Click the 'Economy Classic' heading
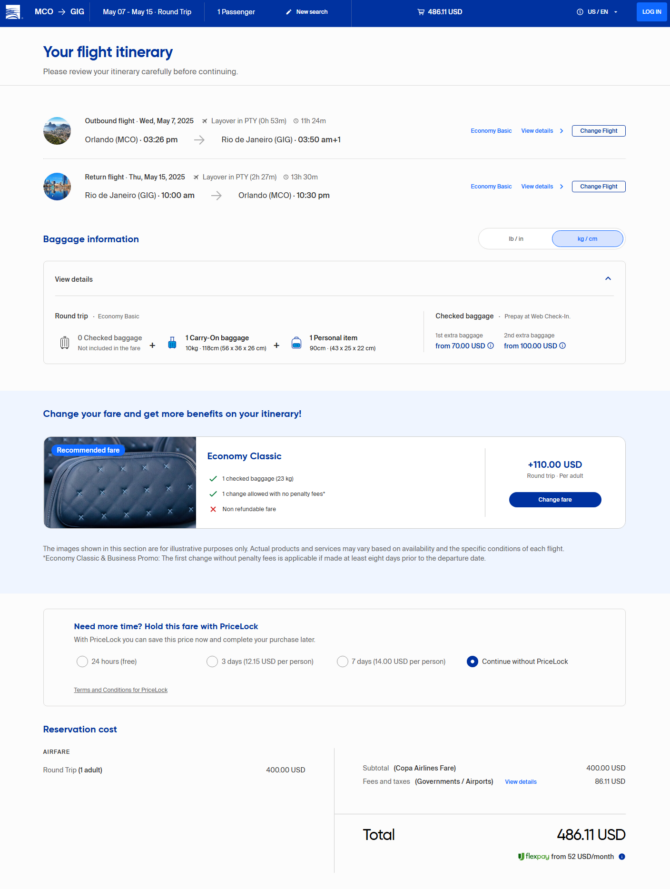The height and width of the screenshot is (889, 670). click(x=244, y=456)
